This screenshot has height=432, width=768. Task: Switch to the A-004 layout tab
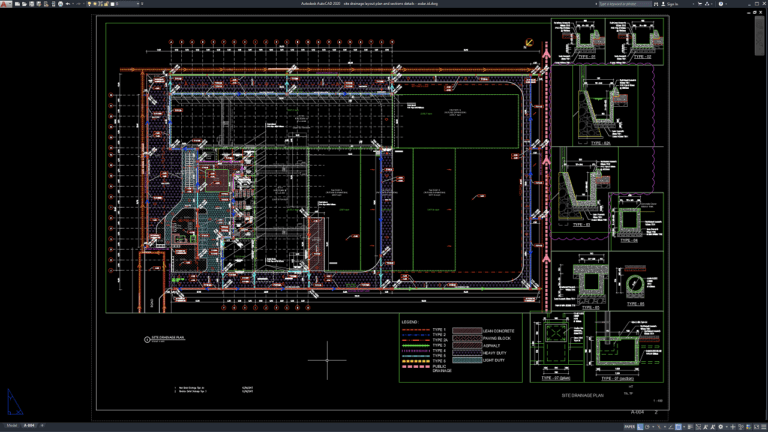(29, 426)
